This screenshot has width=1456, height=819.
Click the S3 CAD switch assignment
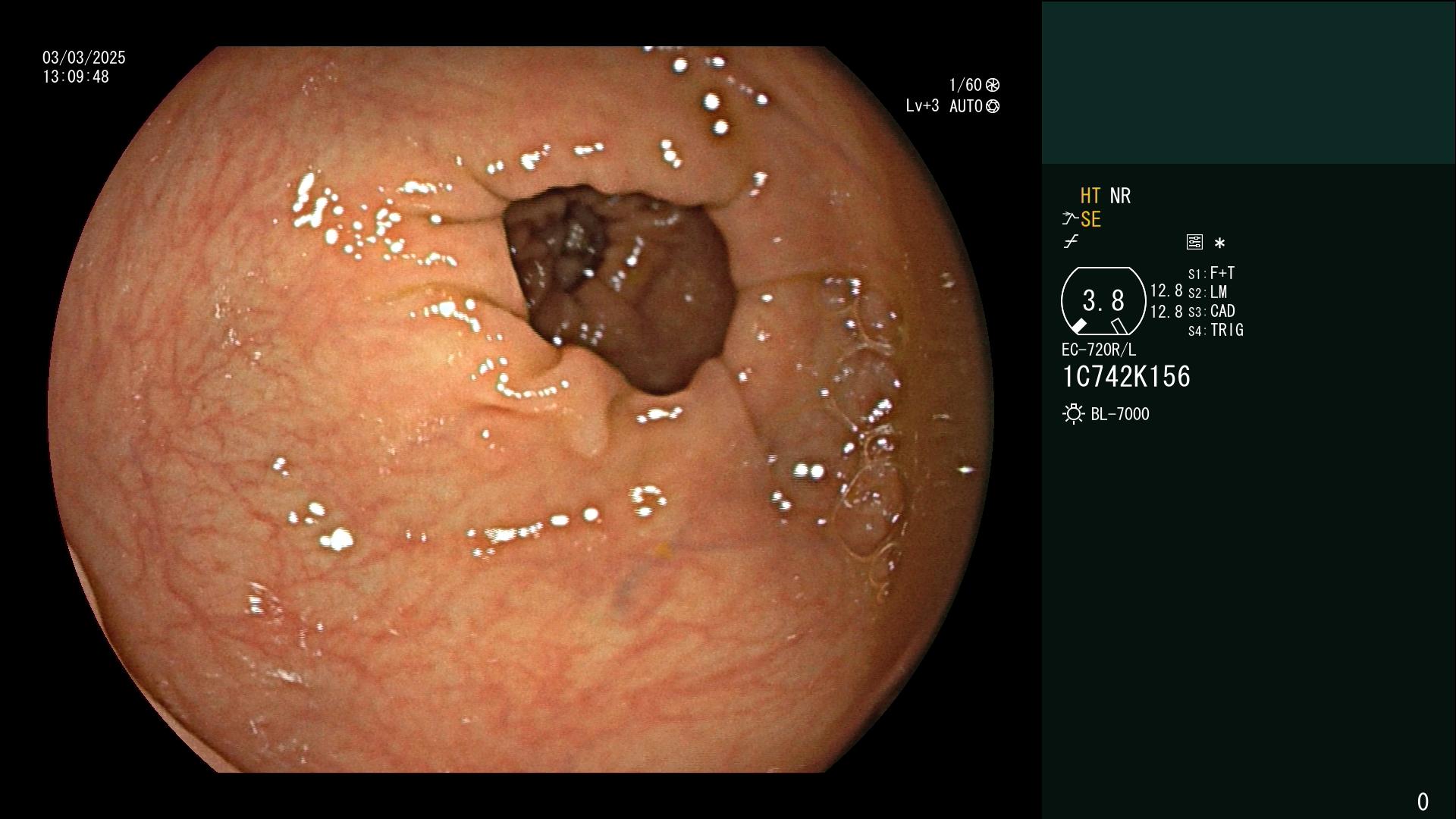pos(1212,311)
